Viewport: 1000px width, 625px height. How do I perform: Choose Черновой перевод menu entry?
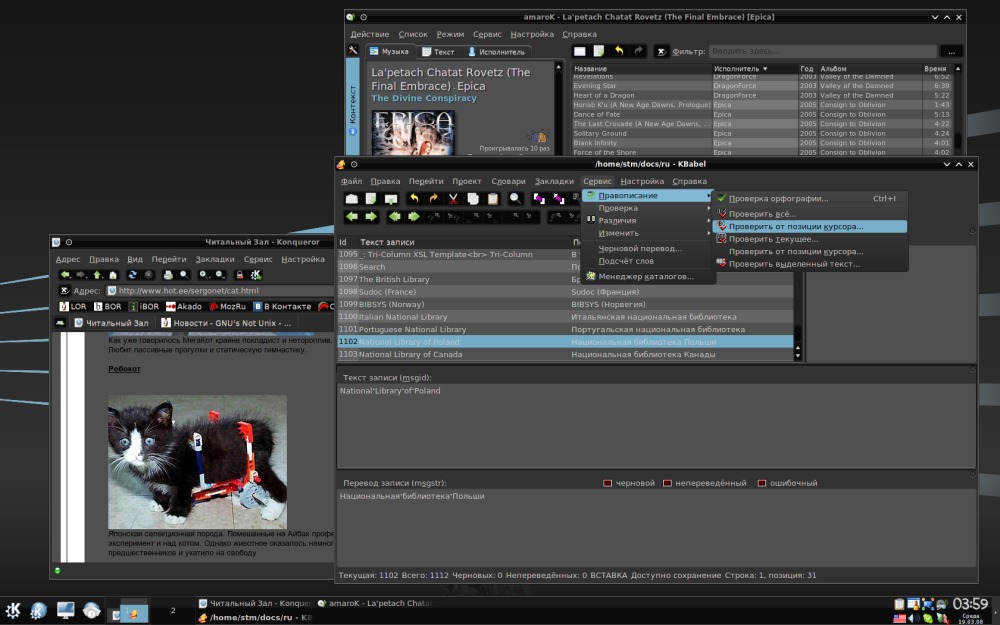tap(647, 249)
